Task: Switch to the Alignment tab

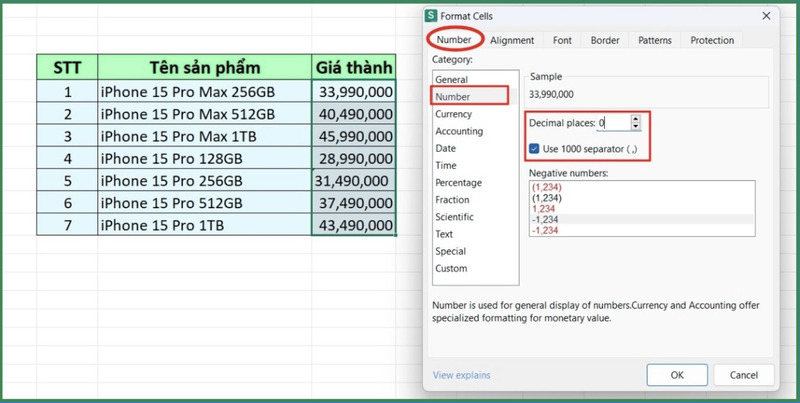Action: (512, 40)
